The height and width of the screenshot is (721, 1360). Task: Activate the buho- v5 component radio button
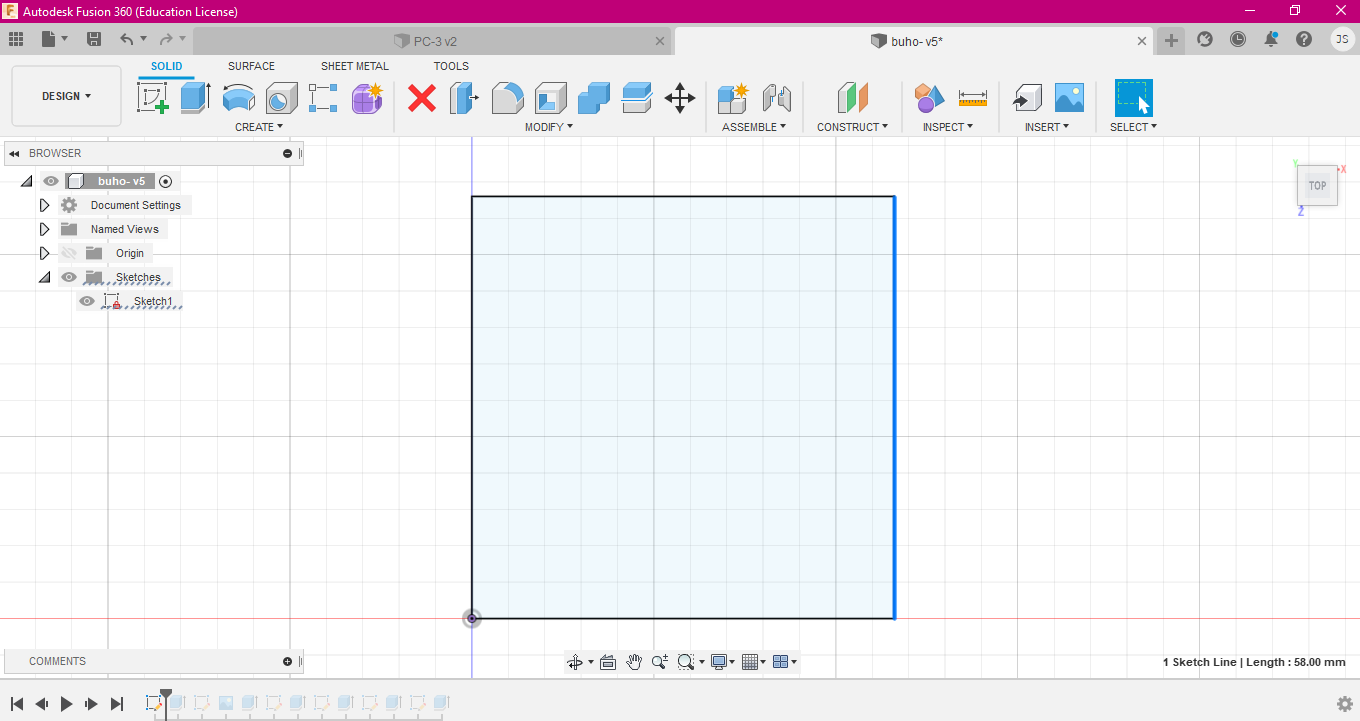point(166,181)
